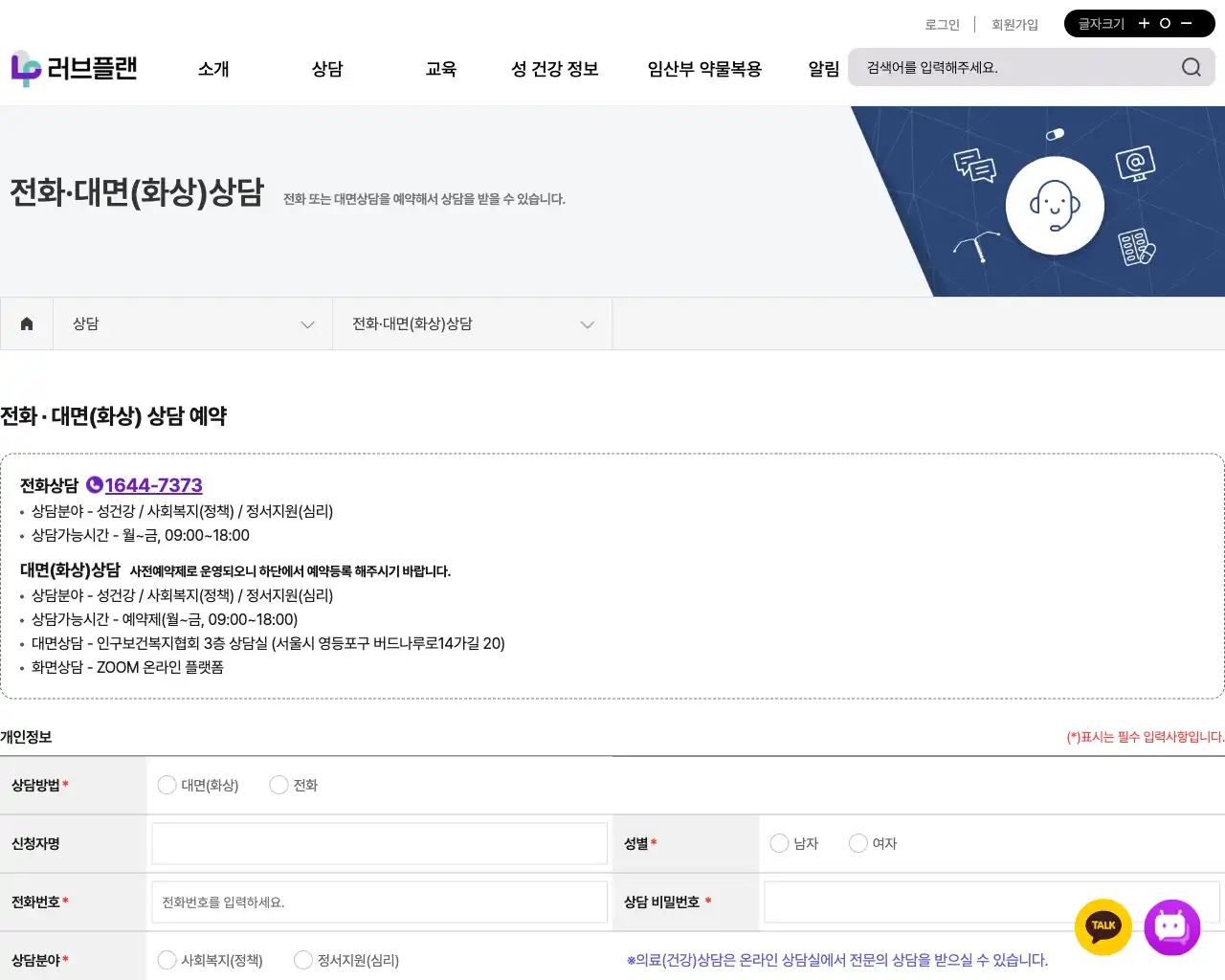Open the purple chatbot icon
The width and height of the screenshot is (1225, 980).
1171,926
